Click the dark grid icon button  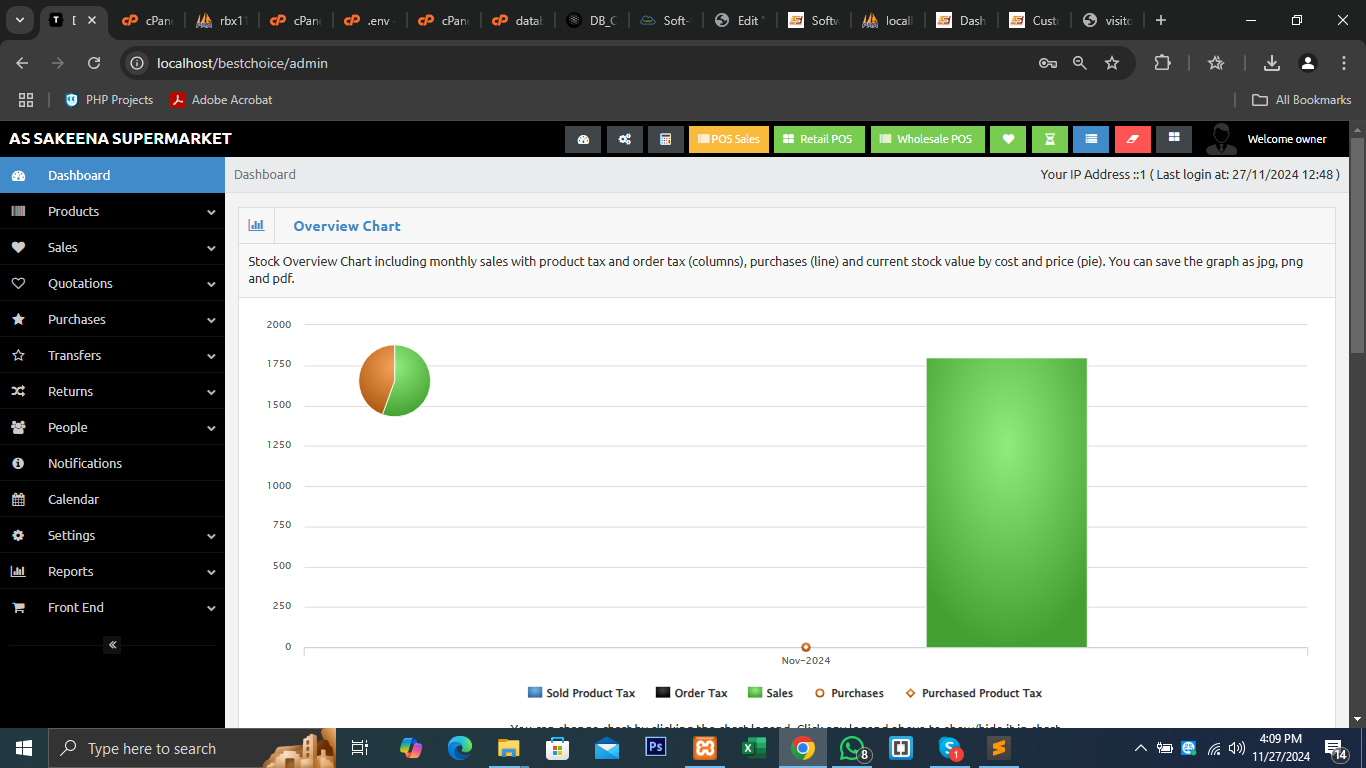[x=1174, y=138]
